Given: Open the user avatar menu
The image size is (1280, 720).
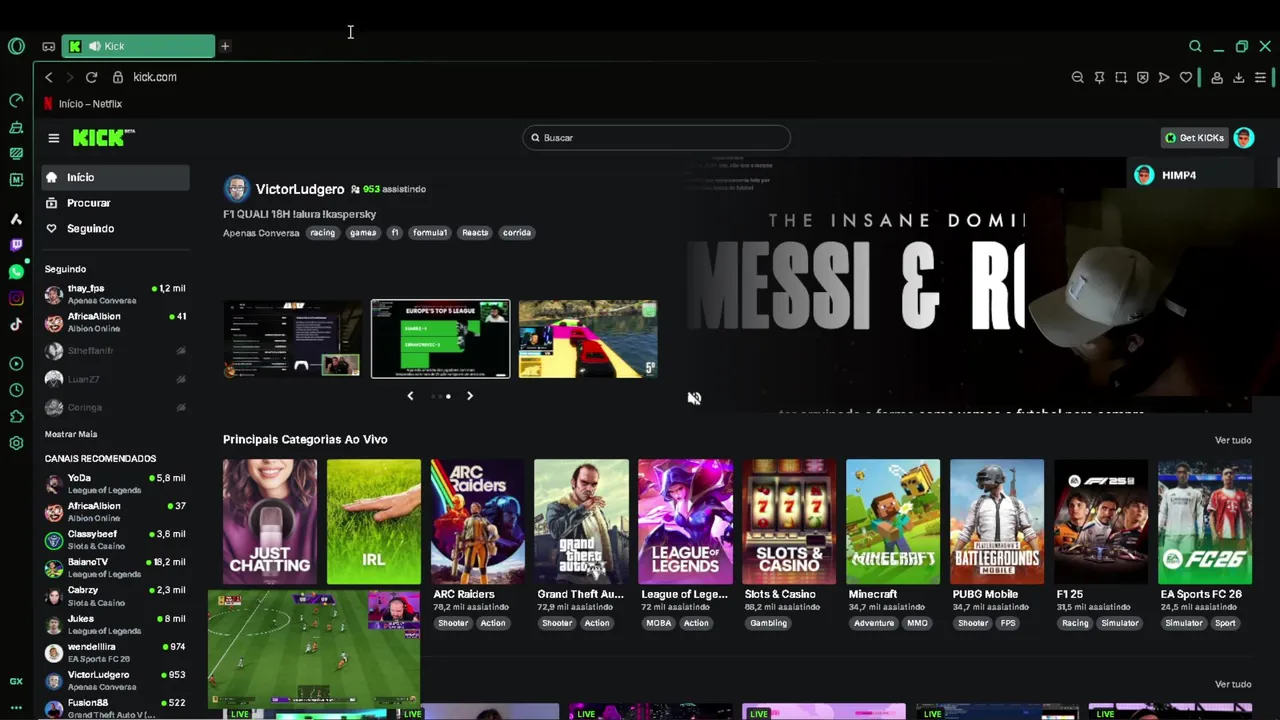Looking at the screenshot, I should (1243, 138).
